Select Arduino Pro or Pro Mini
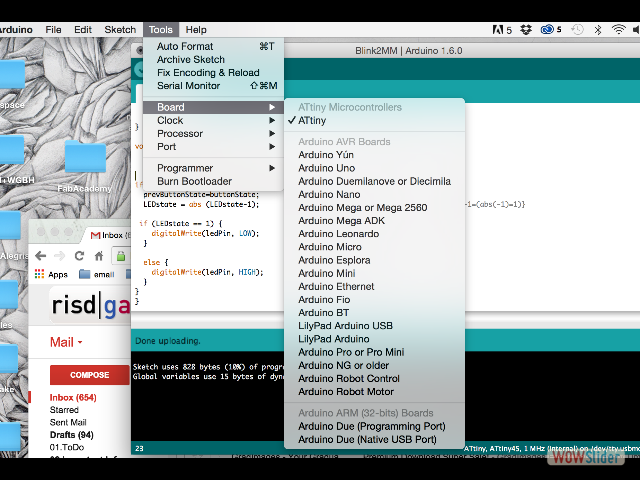Image resolution: width=640 pixels, height=480 pixels. coord(374,352)
